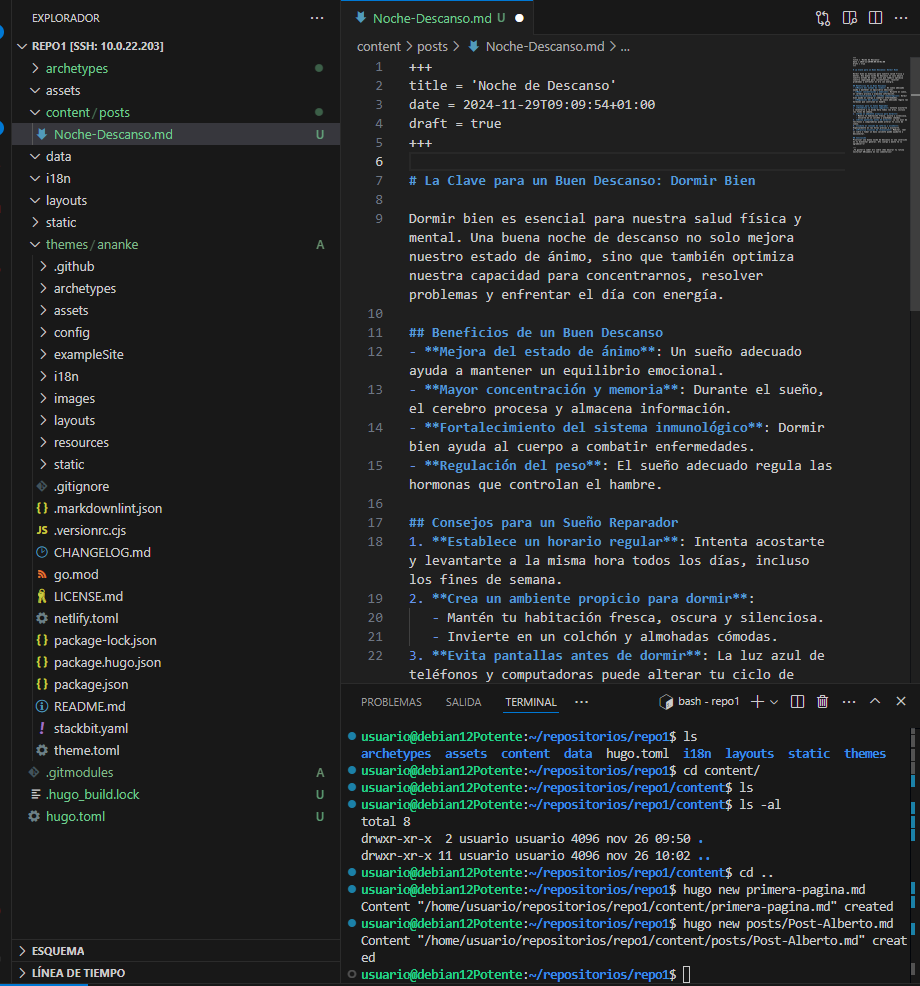Screen dimensions: 920x986
Task: Expand the archetypes folder at repo root
Action: click(76, 69)
